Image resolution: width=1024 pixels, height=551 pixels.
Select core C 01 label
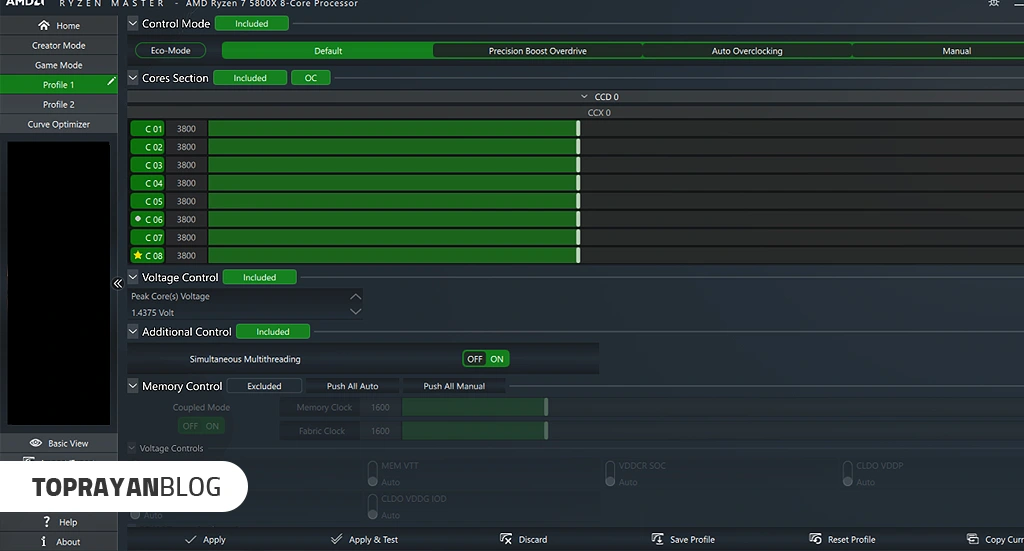click(x=148, y=129)
